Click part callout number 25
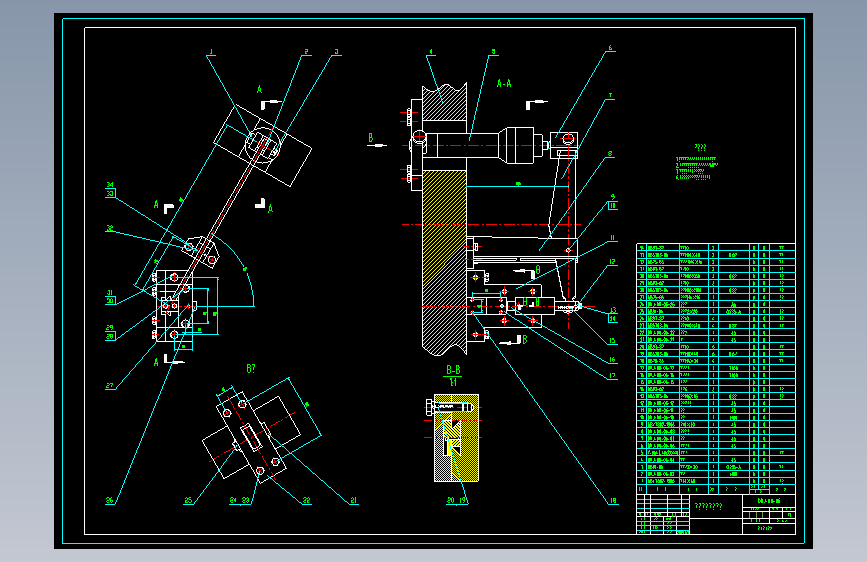Viewport: 867px width, 562px height. point(188,500)
